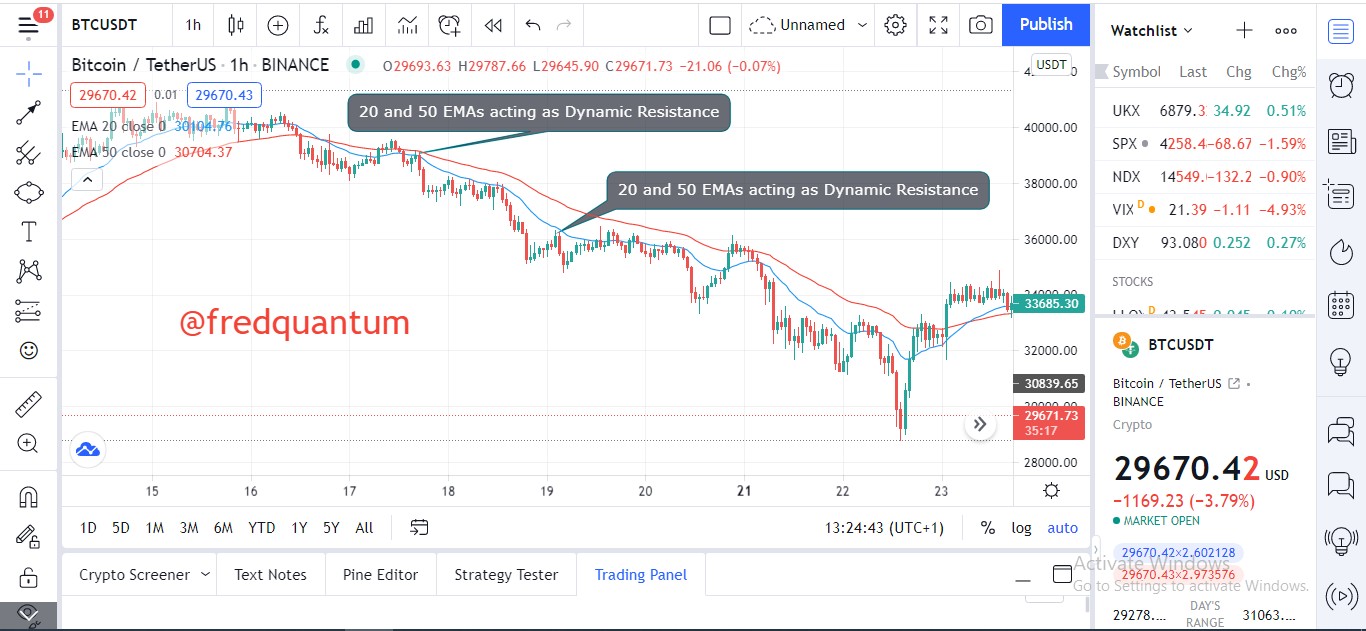Change the 1h time interval
This screenshot has height=631, width=1366.
193,25
